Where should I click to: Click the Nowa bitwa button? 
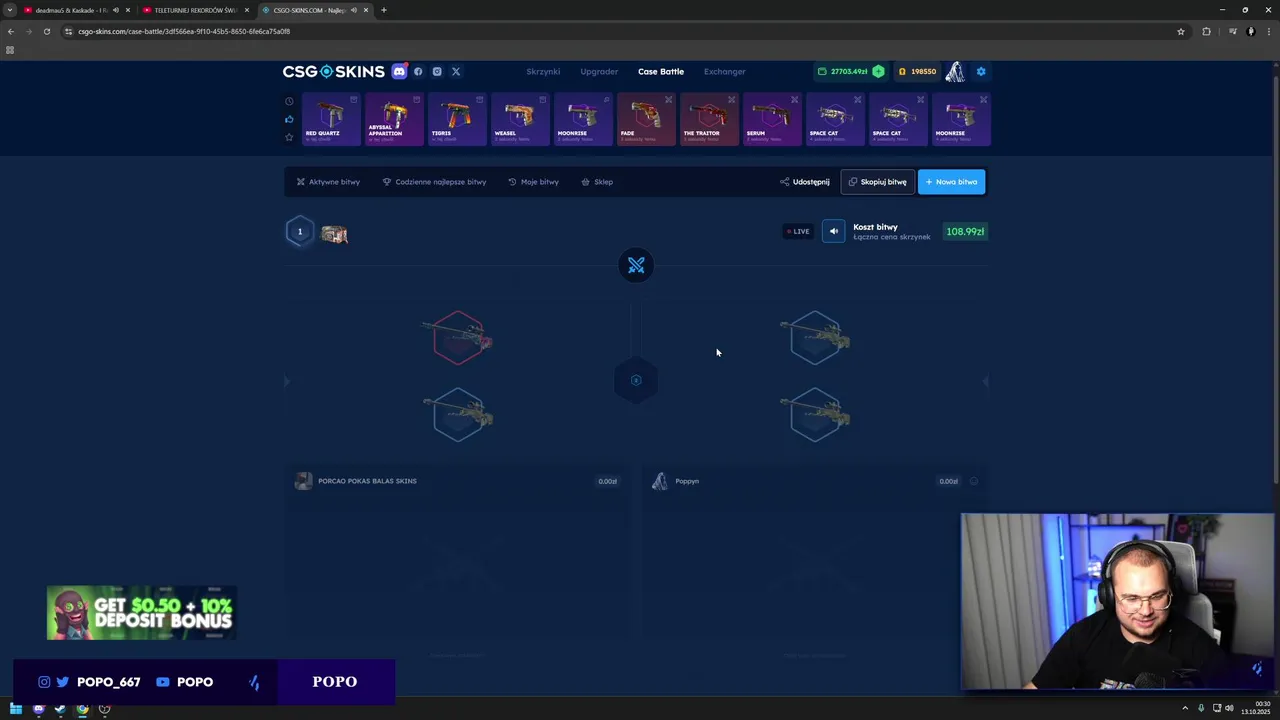[x=951, y=182]
